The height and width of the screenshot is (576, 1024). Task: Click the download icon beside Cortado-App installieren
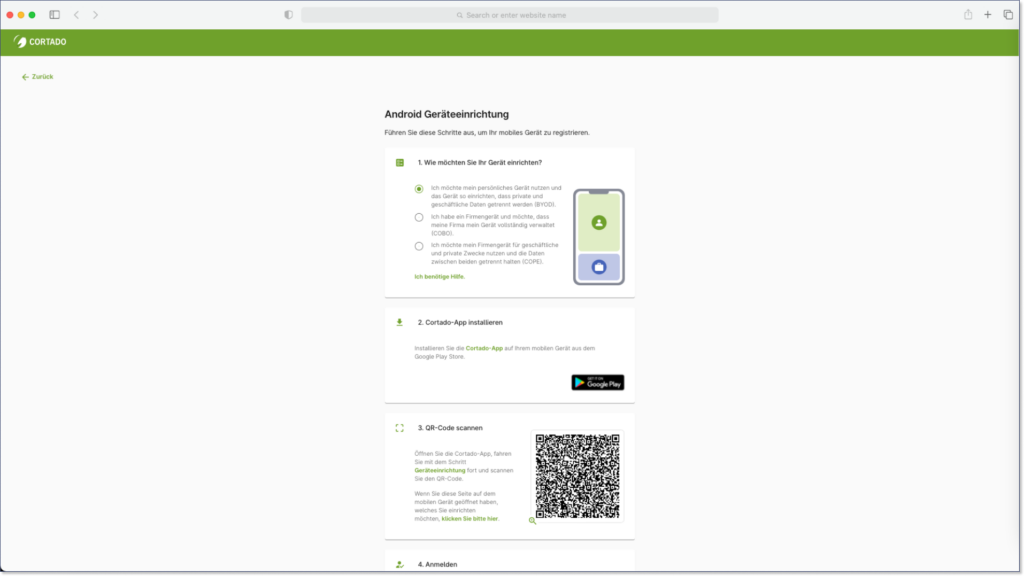point(400,322)
